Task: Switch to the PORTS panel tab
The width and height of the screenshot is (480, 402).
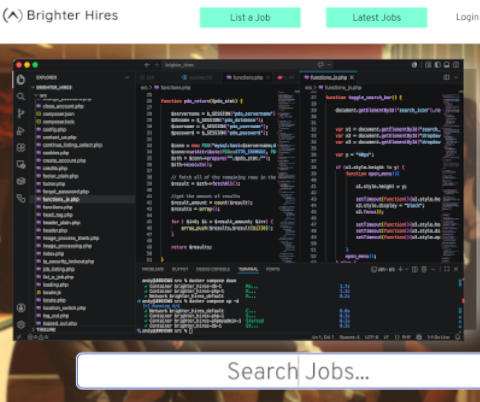Action: coord(273,269)
